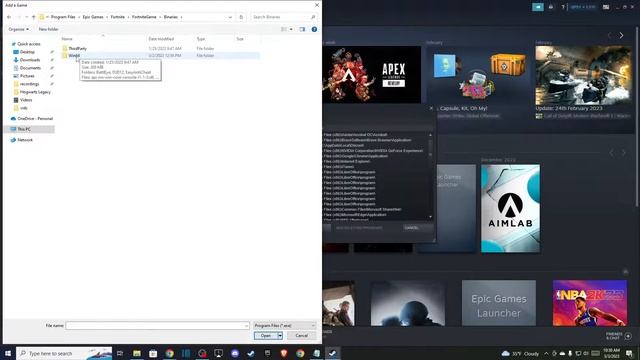The height and width of the screenshot is (360, 640).
Task: Click the Cancel button in Add a Game
Action: click(302, 336)
